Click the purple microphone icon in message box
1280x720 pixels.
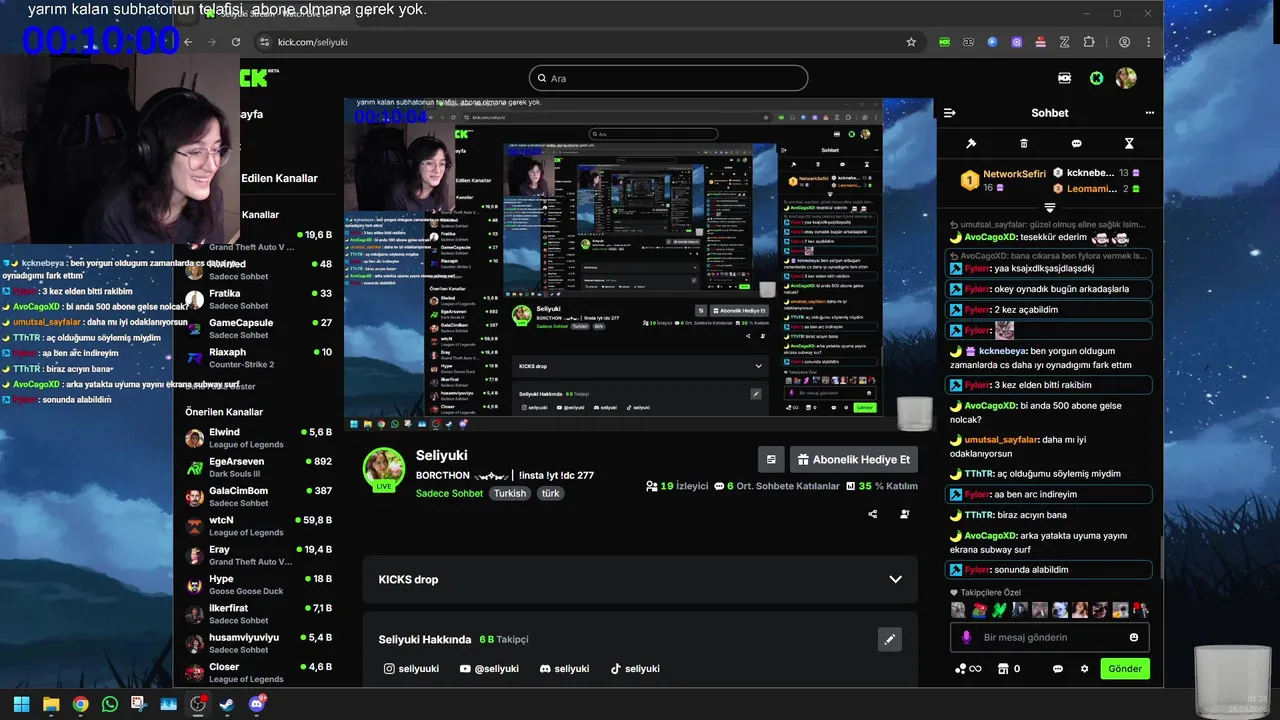point(966,637)
